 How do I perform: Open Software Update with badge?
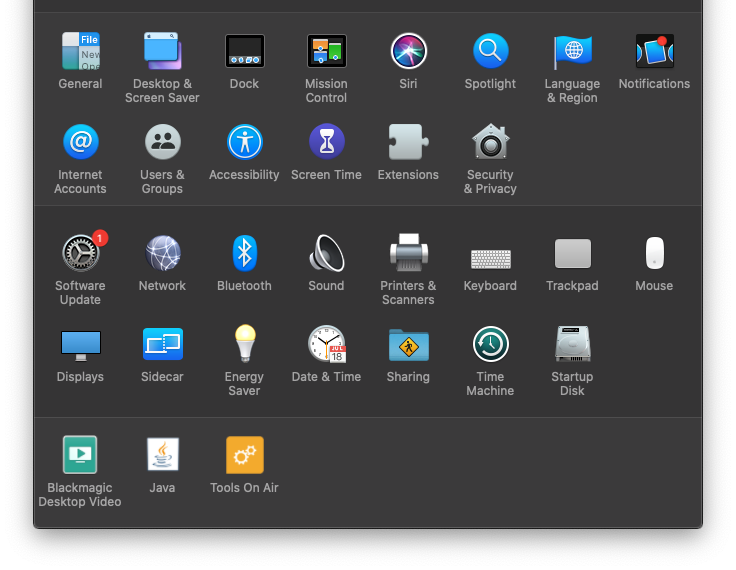coord(81,253)
